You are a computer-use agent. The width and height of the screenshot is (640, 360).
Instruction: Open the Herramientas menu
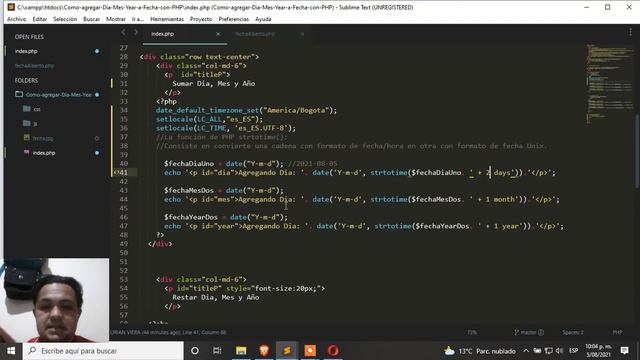pos(167,19)
